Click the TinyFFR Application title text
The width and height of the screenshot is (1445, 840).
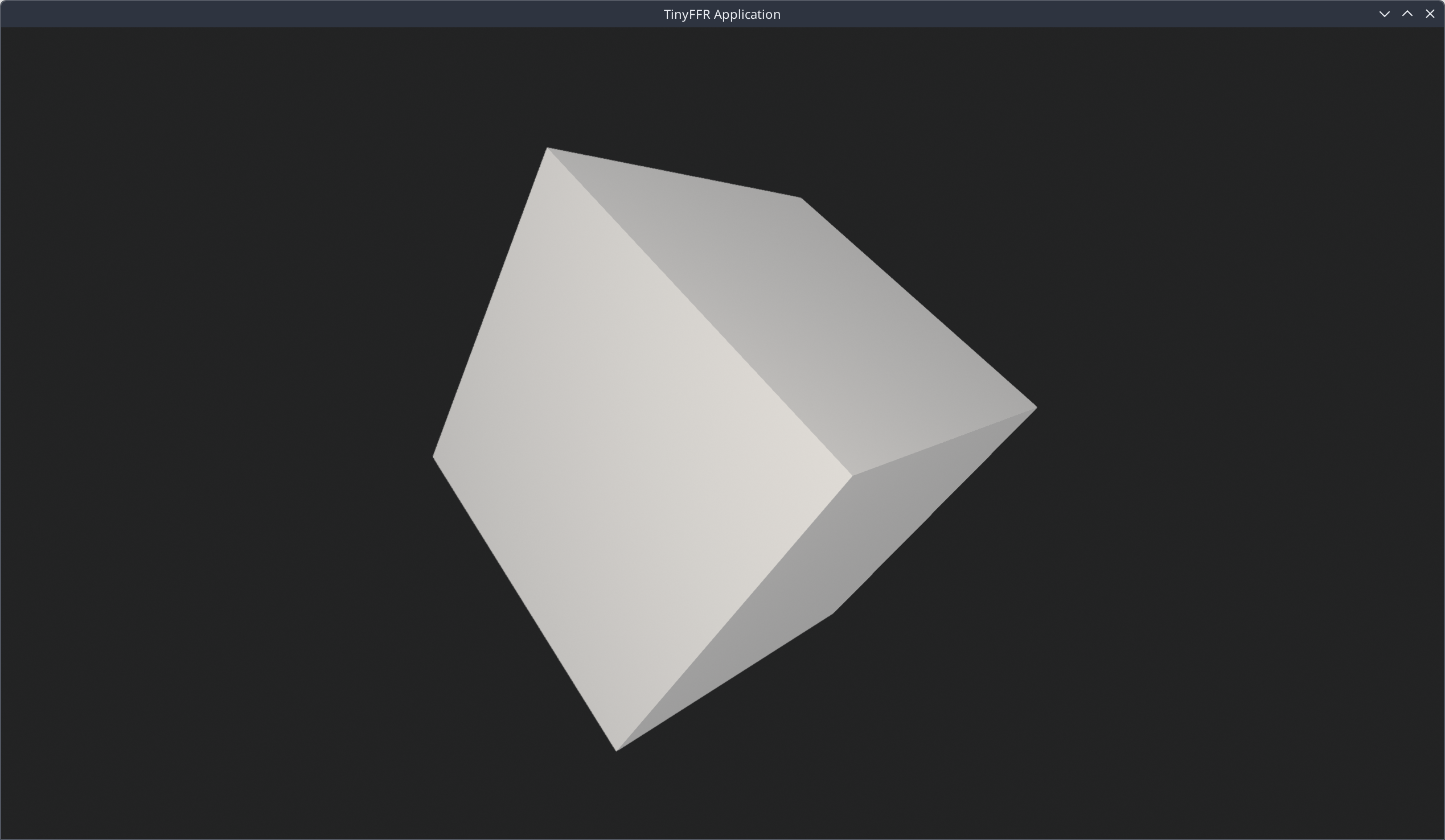tap(722, 14)
